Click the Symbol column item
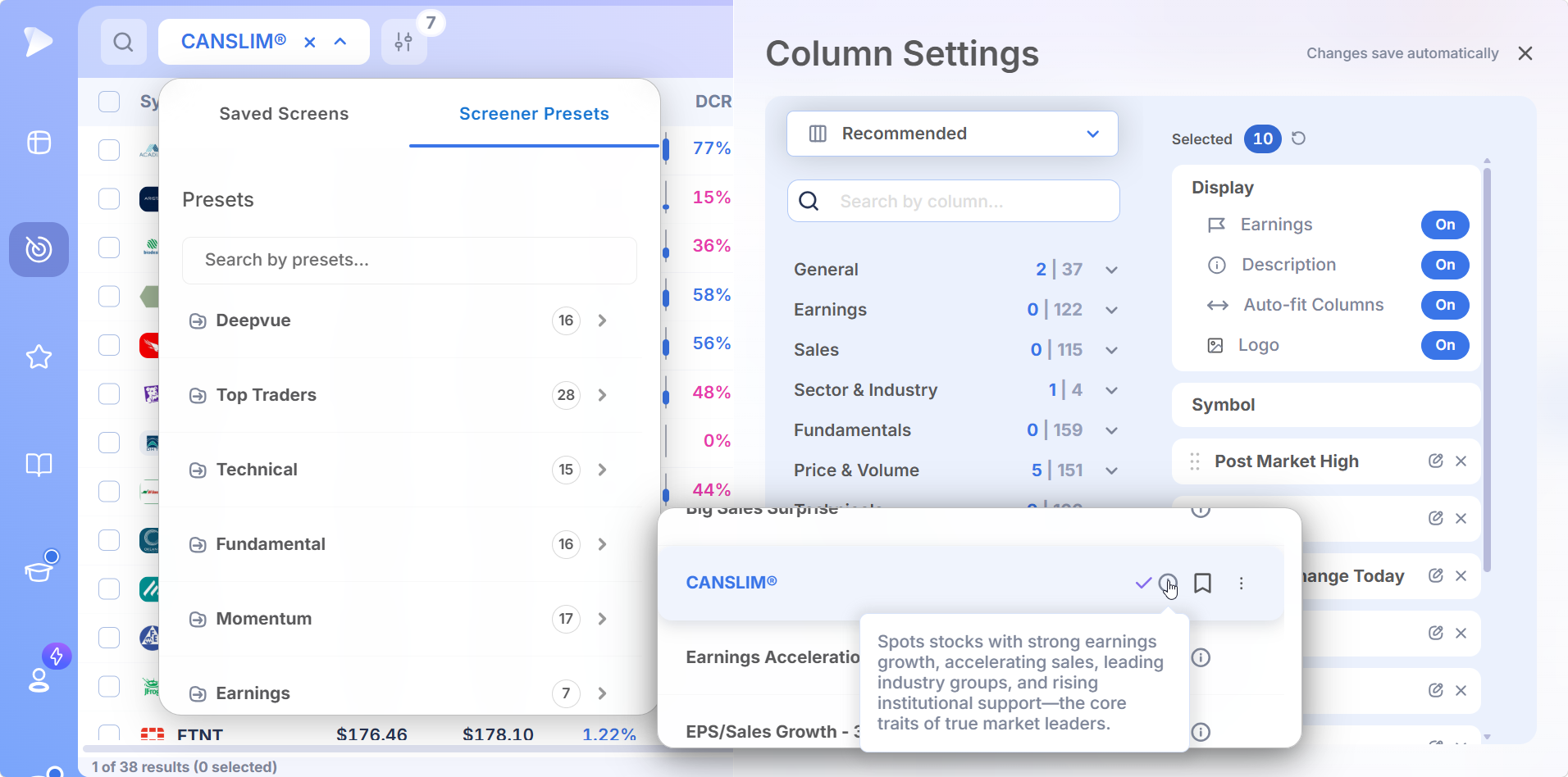Viewport: 1568px width, 777px height. (1326, 405)
